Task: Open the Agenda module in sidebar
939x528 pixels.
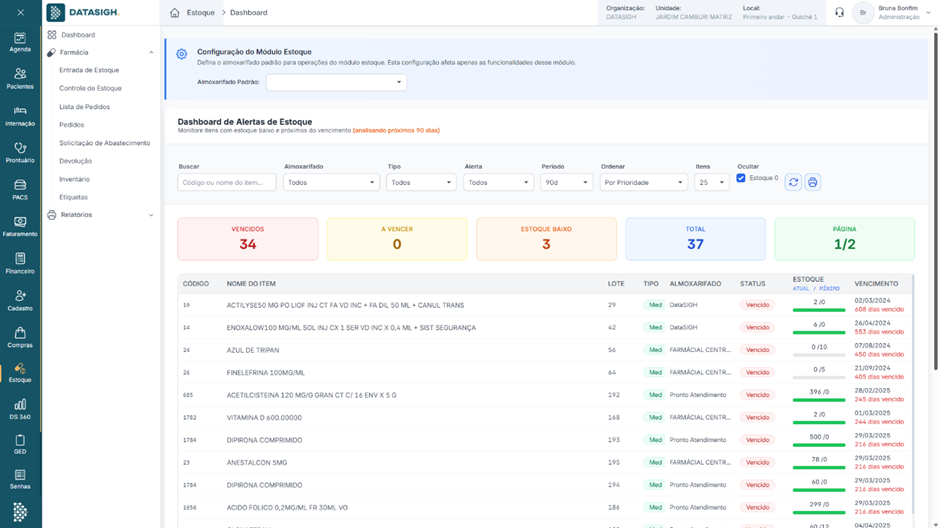Action: click(20, 41)
